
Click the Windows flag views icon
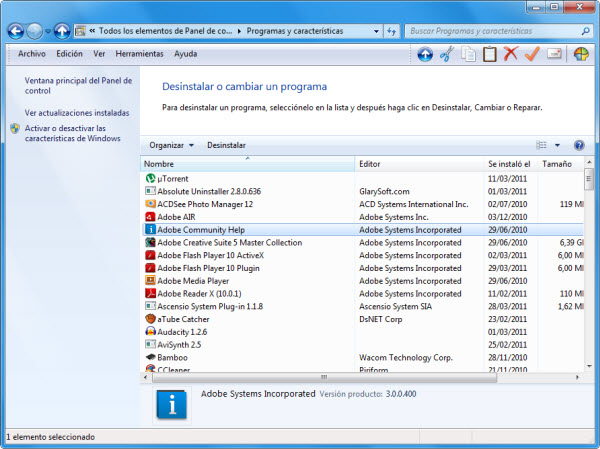[581, 54]
